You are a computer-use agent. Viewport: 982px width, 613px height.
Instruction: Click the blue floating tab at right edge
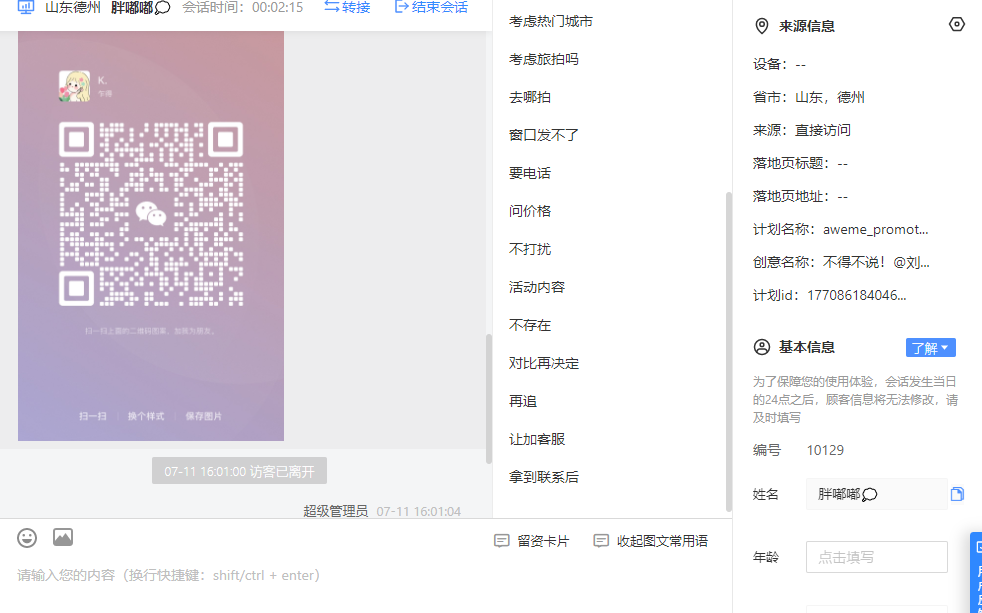click(x=976, y=573)
